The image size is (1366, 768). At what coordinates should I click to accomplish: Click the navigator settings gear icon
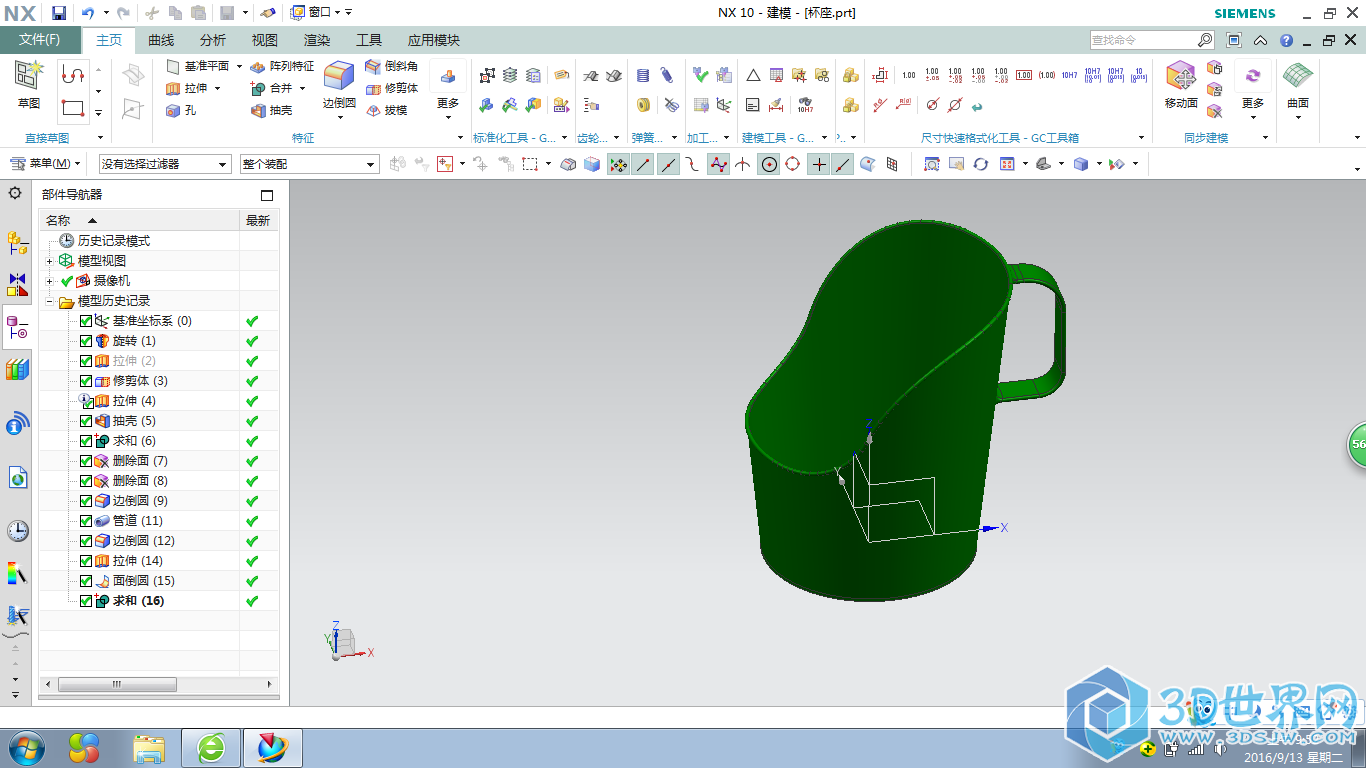coord(15,193)
